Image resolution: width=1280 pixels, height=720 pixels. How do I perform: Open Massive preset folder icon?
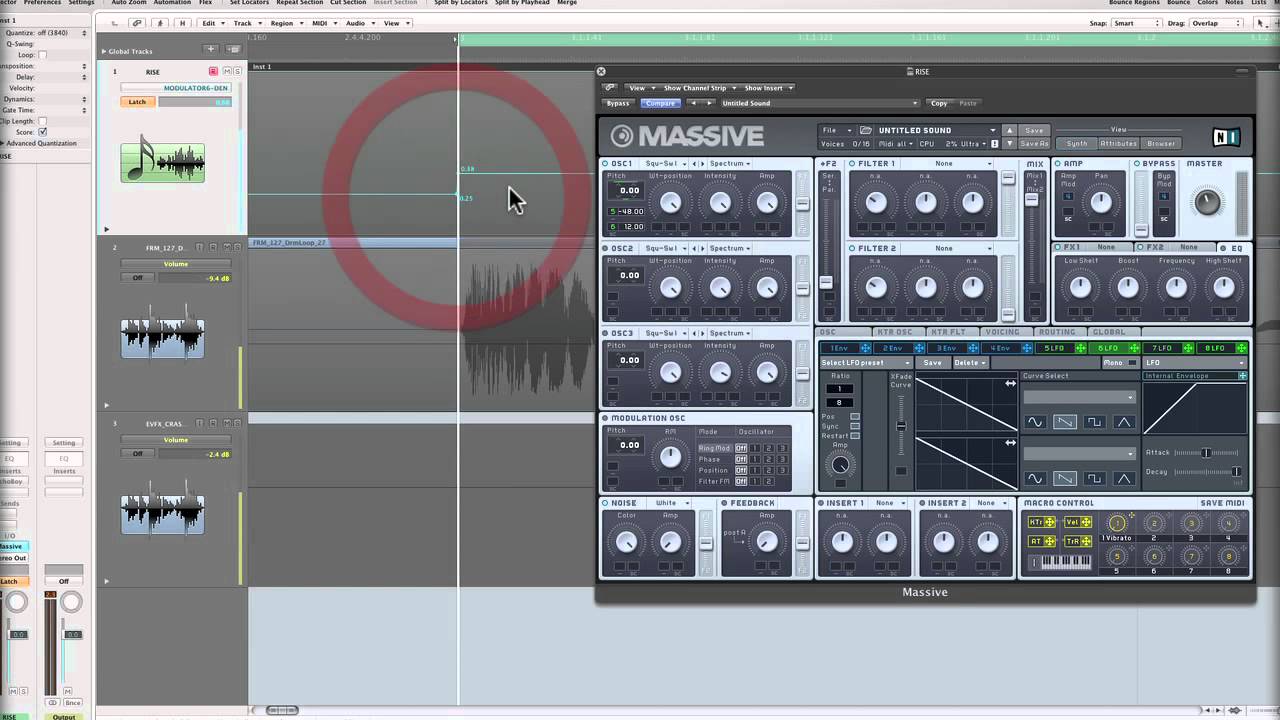click(866, 130)
